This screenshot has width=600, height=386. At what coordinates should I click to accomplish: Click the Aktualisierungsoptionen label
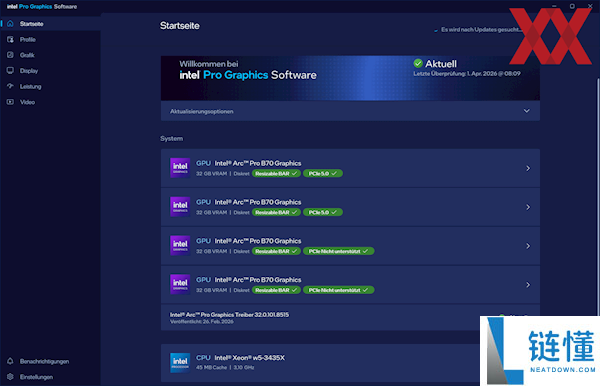pos(202,111)
